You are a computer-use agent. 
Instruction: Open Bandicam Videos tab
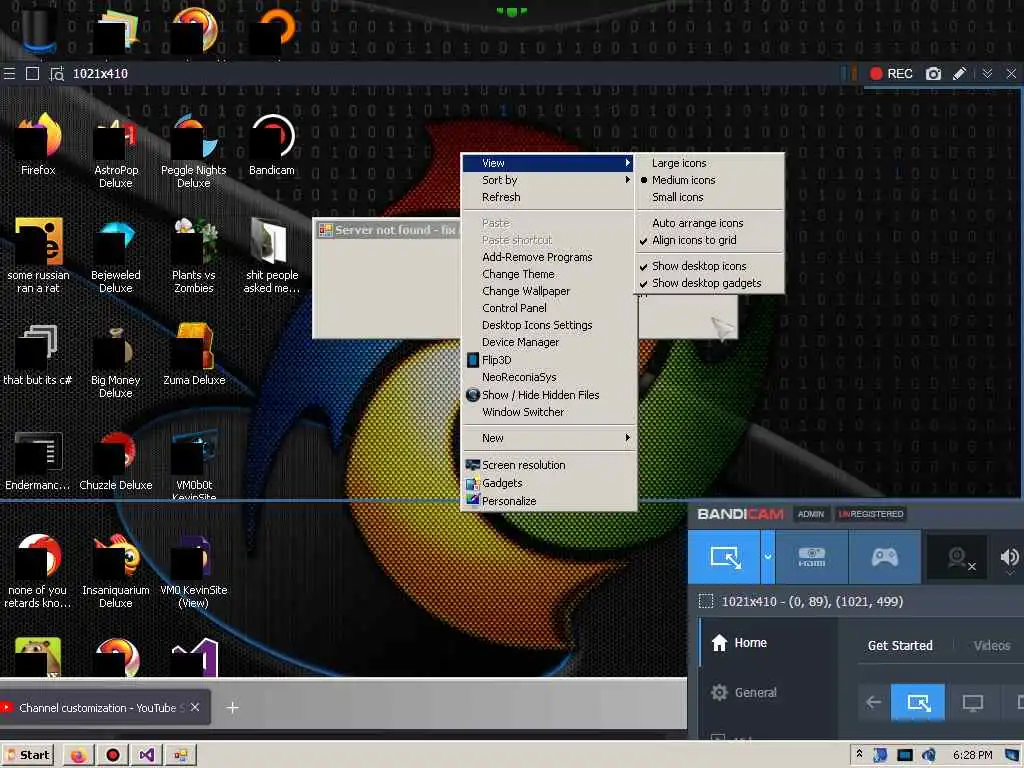coord(991,645)
